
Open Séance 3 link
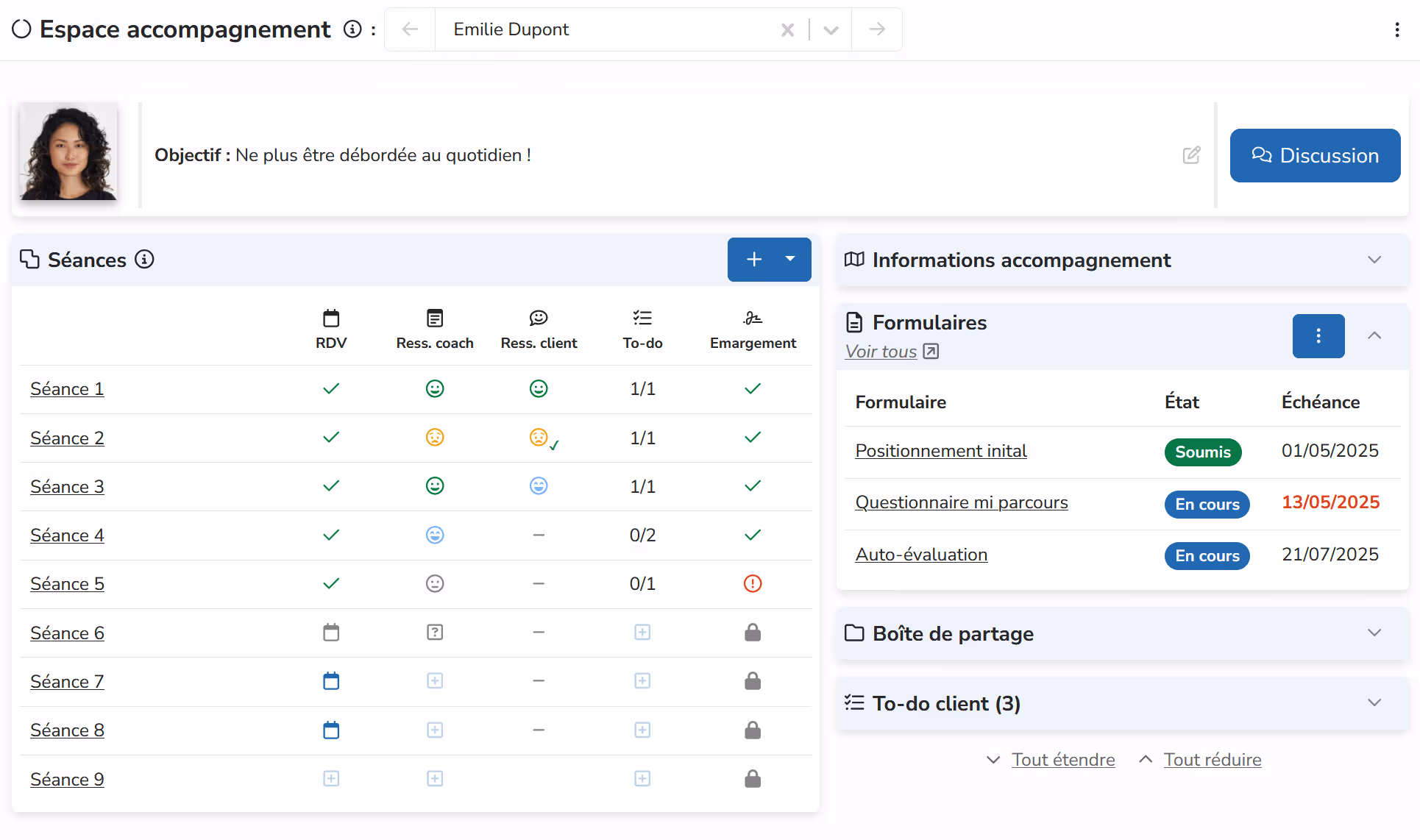pos(67,487)
